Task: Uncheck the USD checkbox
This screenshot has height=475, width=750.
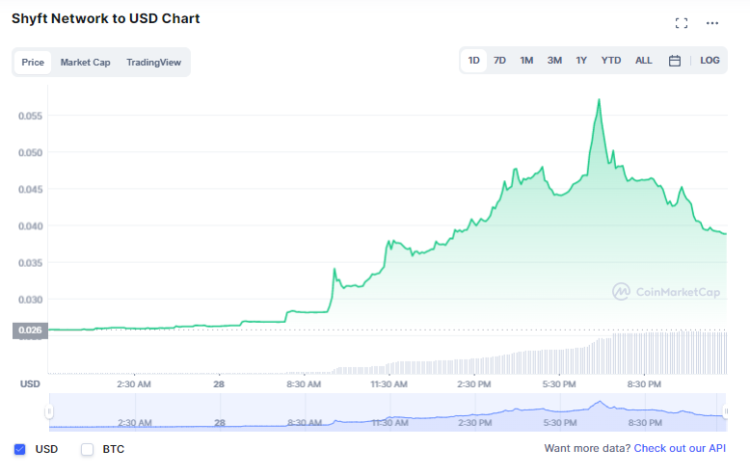Action: tap(20, 449)
